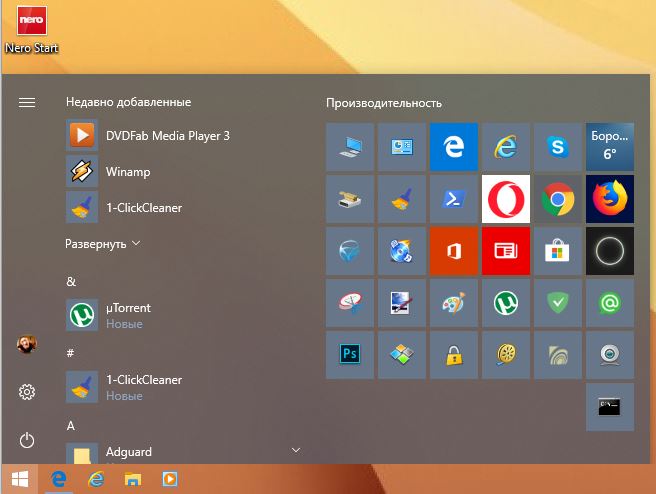Open the Microsoft Store shopping bag tile
The height and width of the screenshot is (494, 656).
[x=557, y=251]
